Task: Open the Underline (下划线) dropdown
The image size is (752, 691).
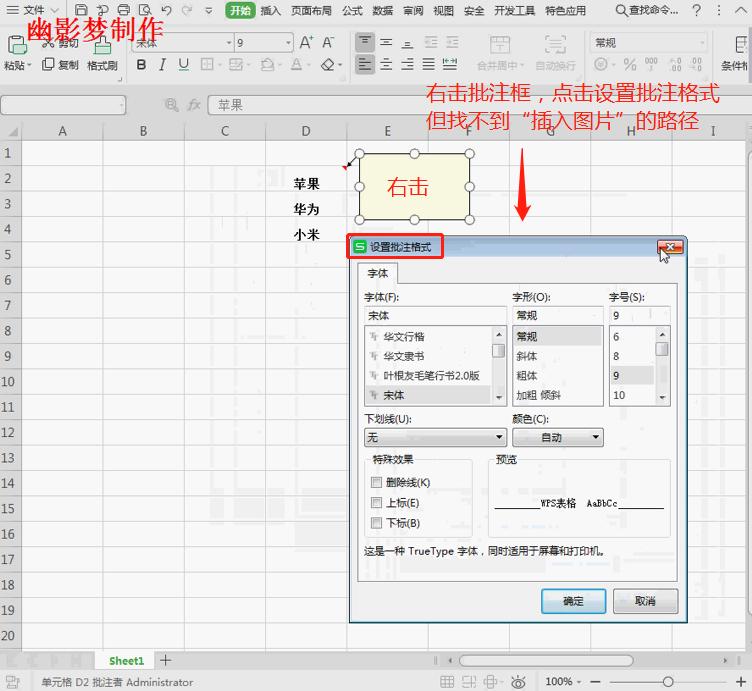Action: [435, 437]
